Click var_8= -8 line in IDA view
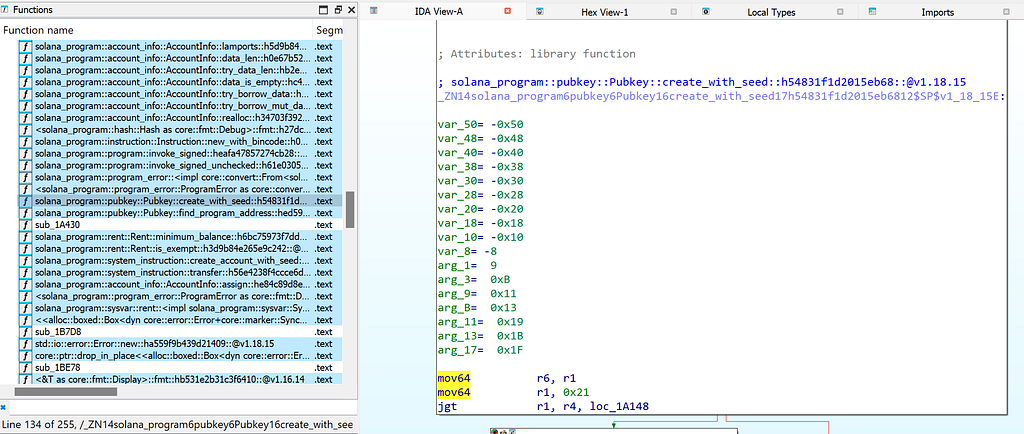Viewport: 1024px width, 434px height. coord(467,251)
